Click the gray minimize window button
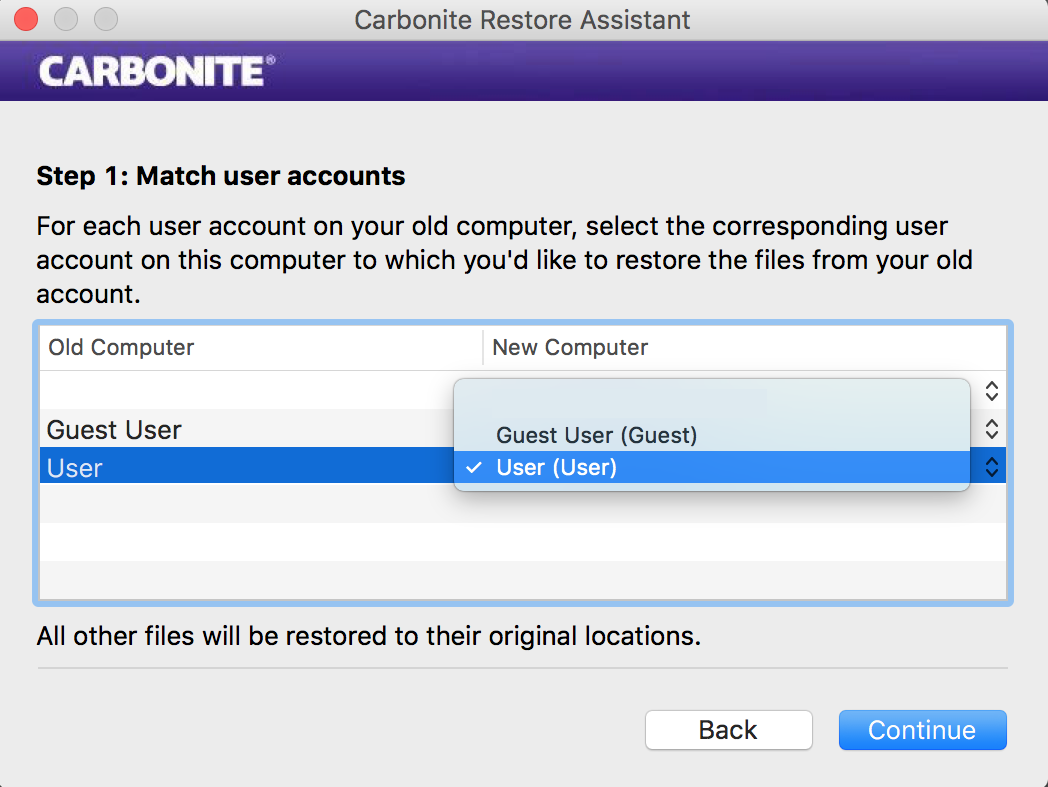Image resolution: width=1048 pixels, height=787 pixels. tap(66, 19)
